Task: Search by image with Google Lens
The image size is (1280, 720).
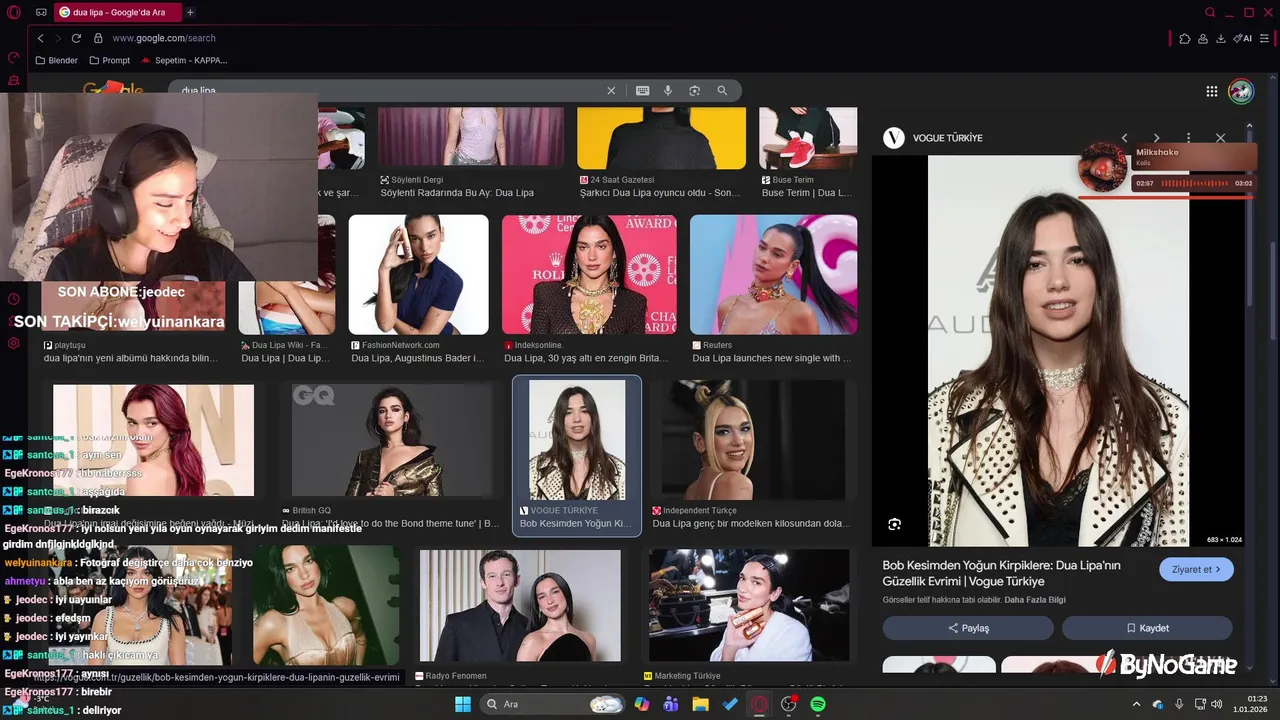Action: tap(695, 90)
